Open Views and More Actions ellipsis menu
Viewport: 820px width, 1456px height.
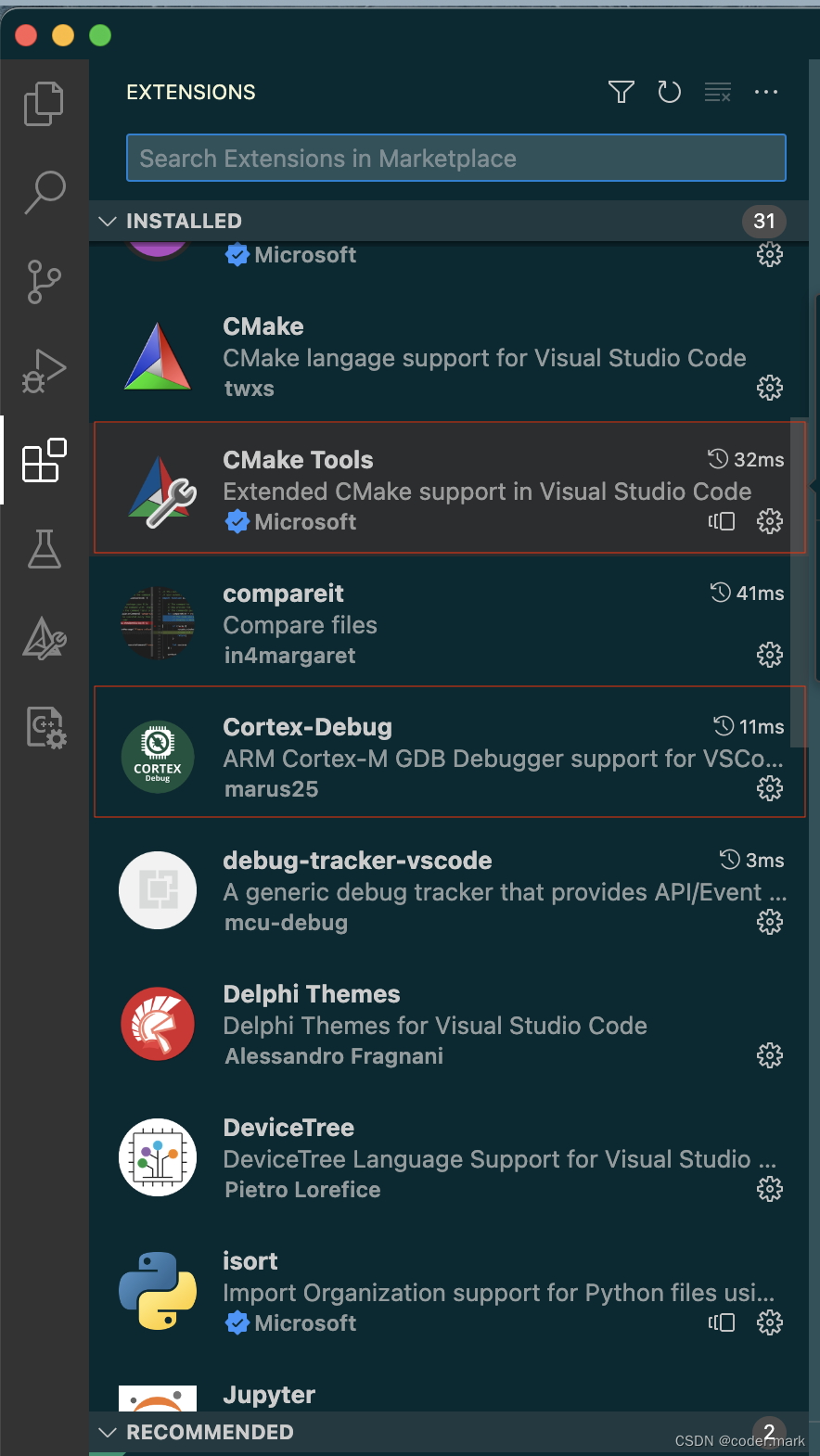pyautogui.click(x=766, y=92)
